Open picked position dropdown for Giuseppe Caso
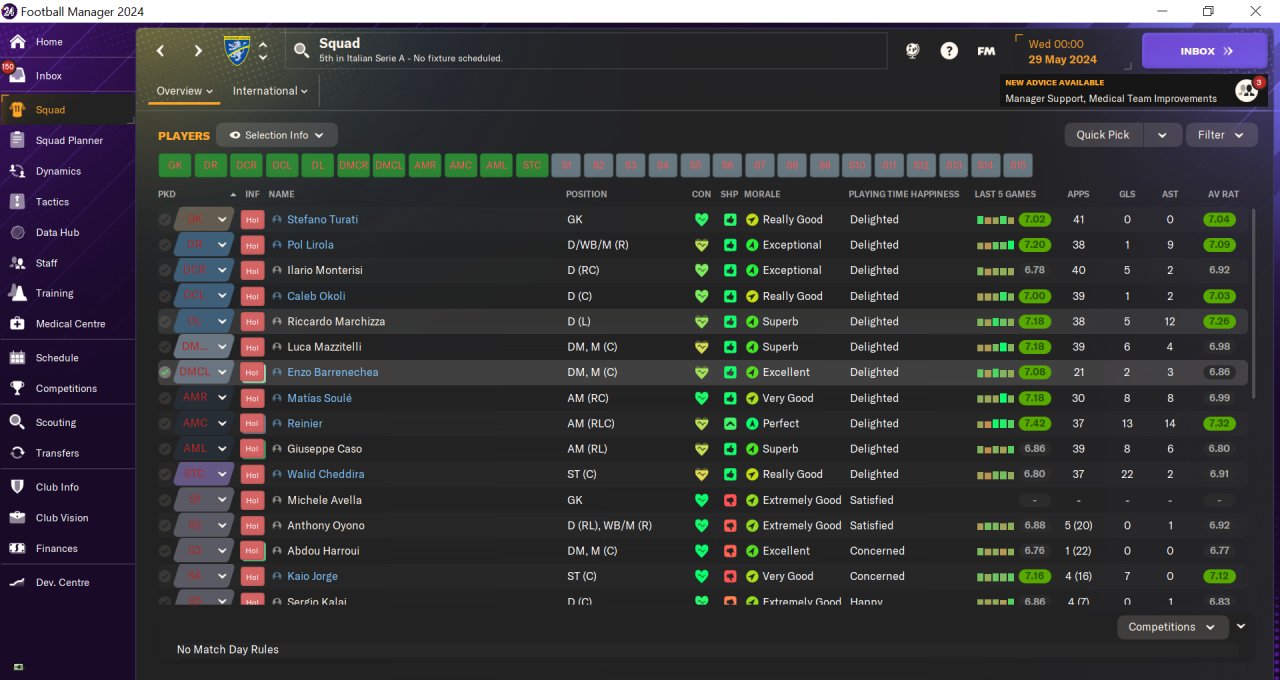 pyautogui.click(x=222, y=449)
